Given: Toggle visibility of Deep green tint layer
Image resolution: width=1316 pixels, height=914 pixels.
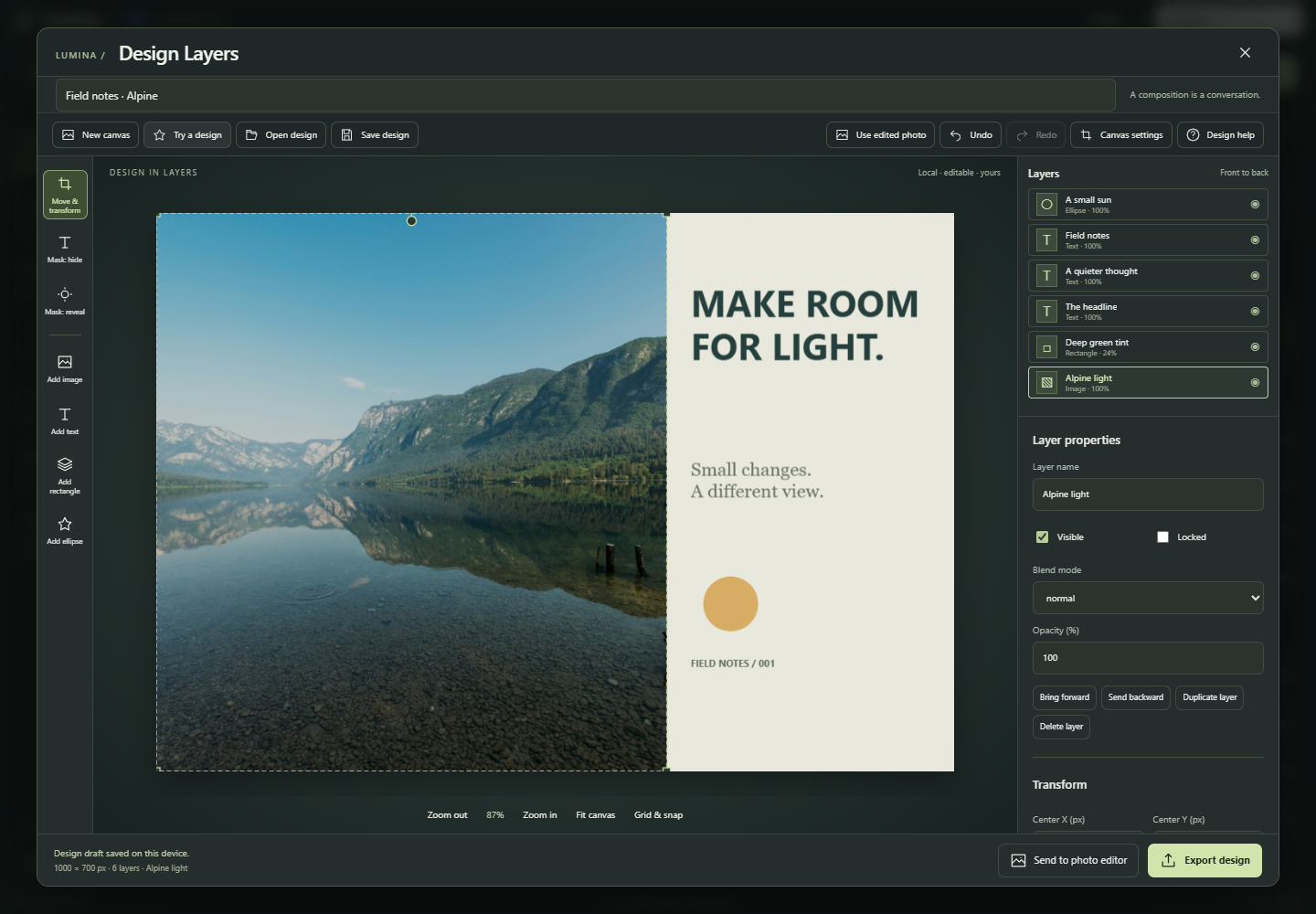Looking at the screenshot, I should 1255,347.
